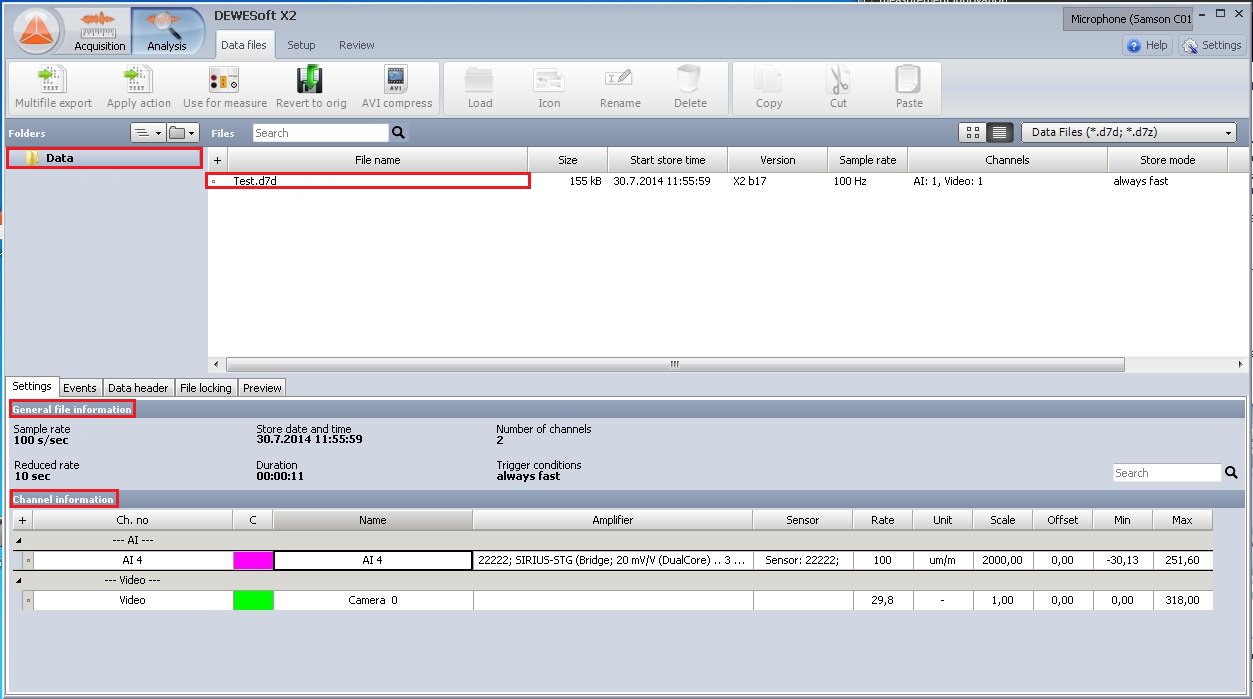Open the folder actions dropdown
The height and width of the screenshot is (699, 1253).
pos(182,133)
